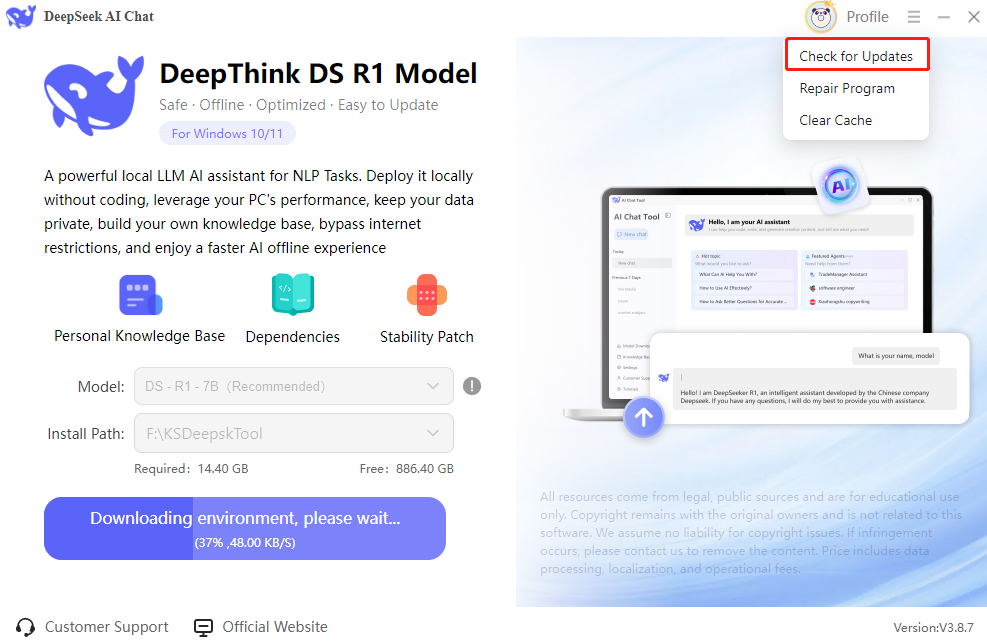Image resolution: width=987 pixels, height=644 pixels.
Task: Click the Required: 14.40 GB text
Action: 191,469
